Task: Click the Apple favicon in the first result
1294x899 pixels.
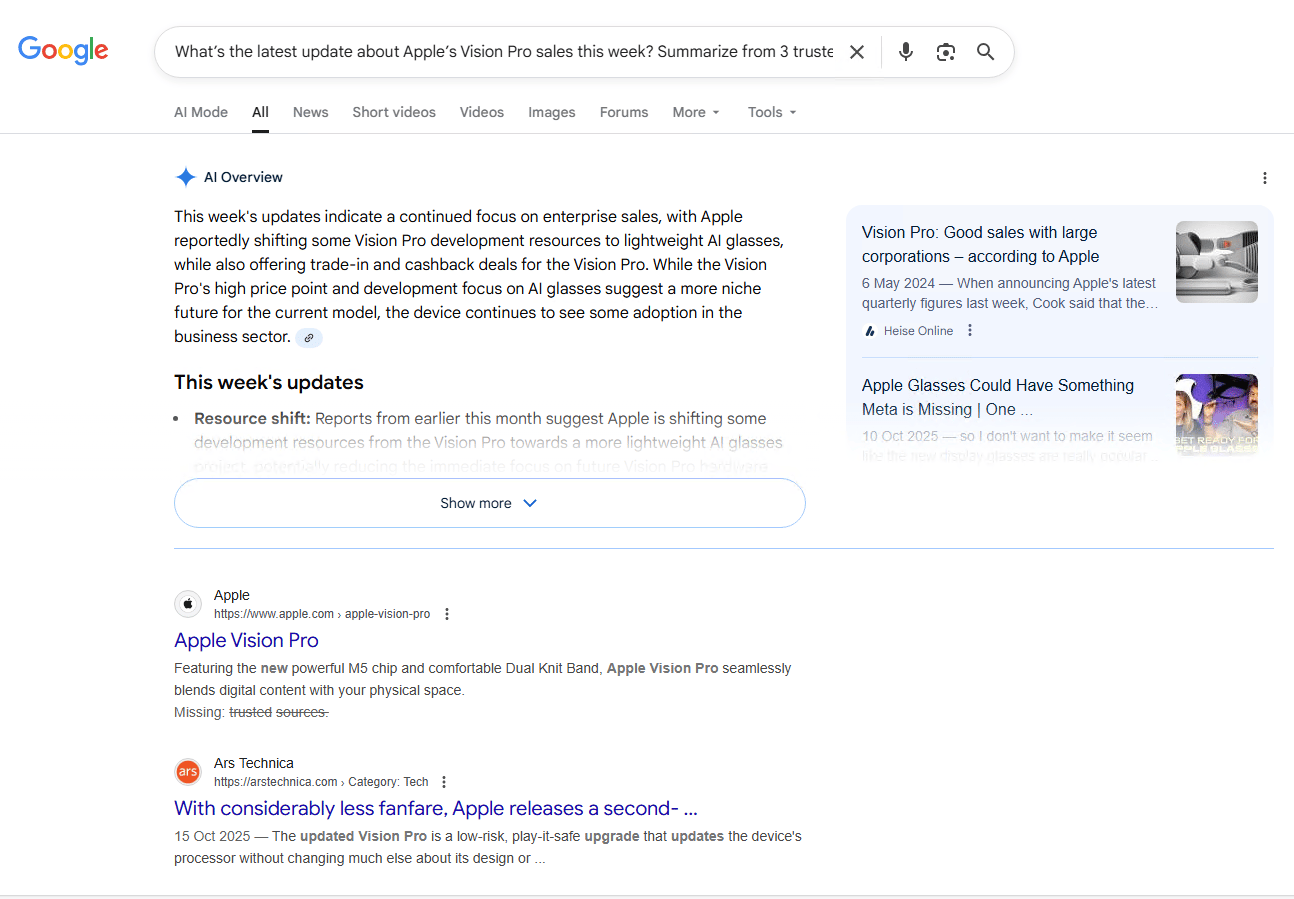Action: tap(188, 604)
